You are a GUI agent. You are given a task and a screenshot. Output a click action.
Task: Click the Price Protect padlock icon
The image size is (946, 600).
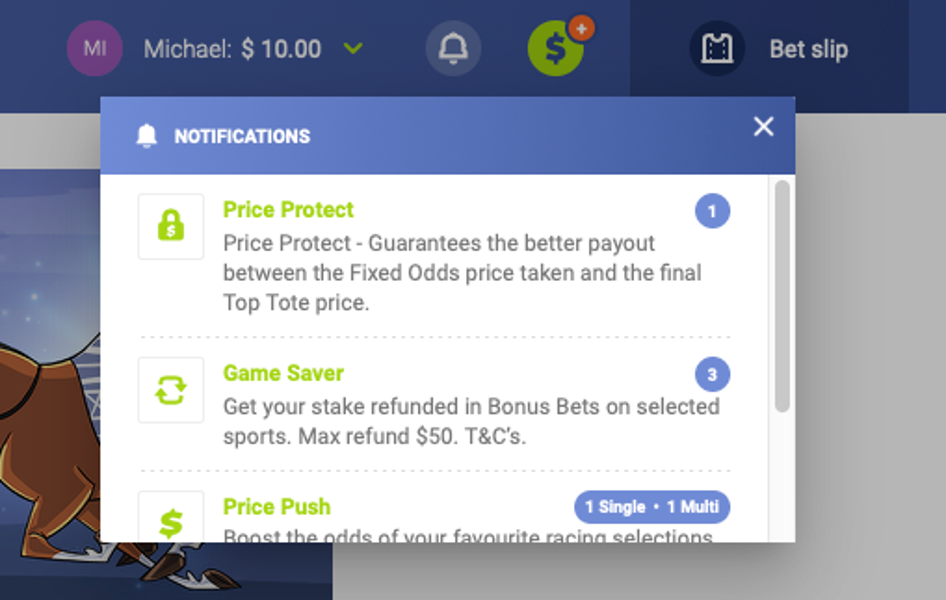[171, 226]
